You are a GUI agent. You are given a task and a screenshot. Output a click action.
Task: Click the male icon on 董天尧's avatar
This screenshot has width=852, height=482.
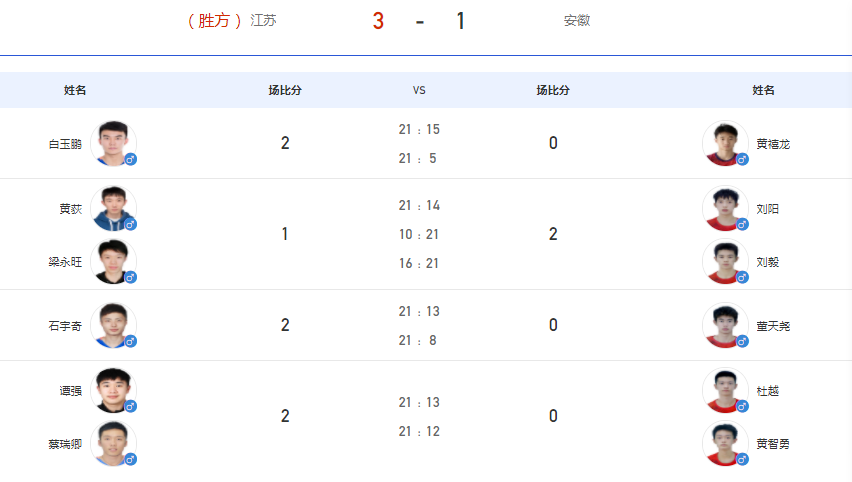pos(742,341)
